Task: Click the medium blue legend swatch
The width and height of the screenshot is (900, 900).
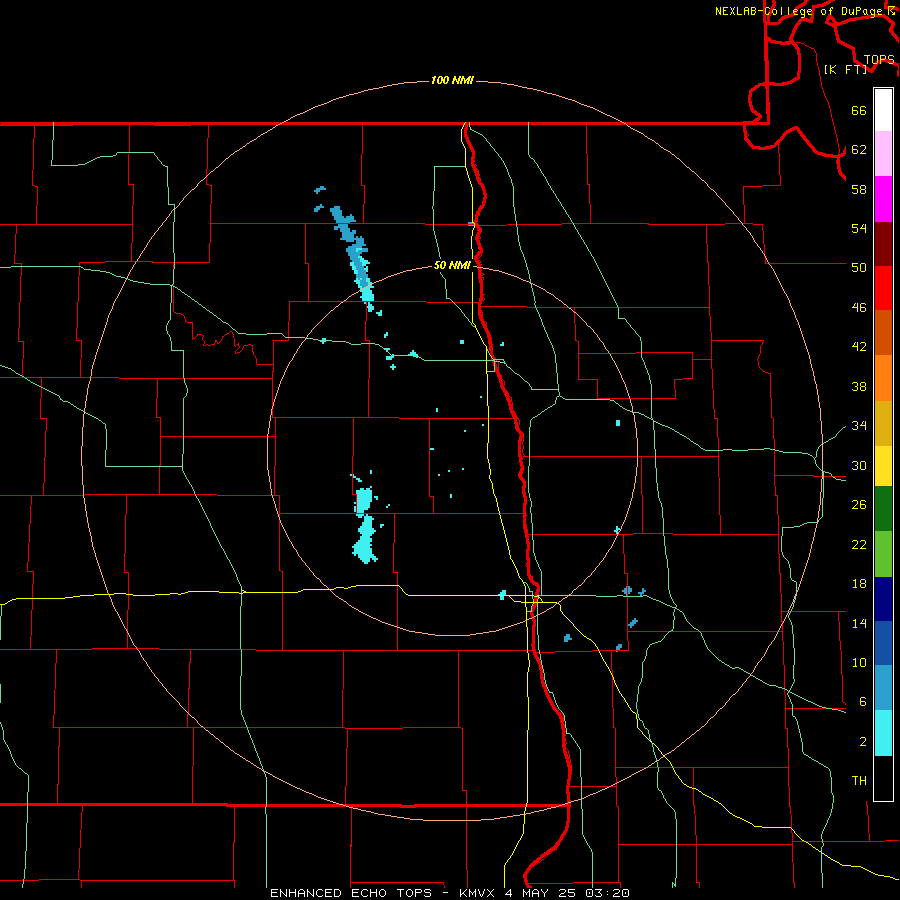Action: pyautogui.click(x=883, y=643)
